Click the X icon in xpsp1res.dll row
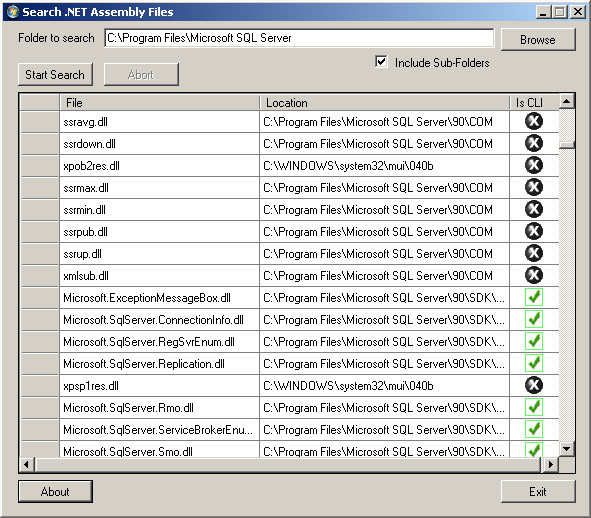Viewport: 591px width, 518px height. [534, 385]
